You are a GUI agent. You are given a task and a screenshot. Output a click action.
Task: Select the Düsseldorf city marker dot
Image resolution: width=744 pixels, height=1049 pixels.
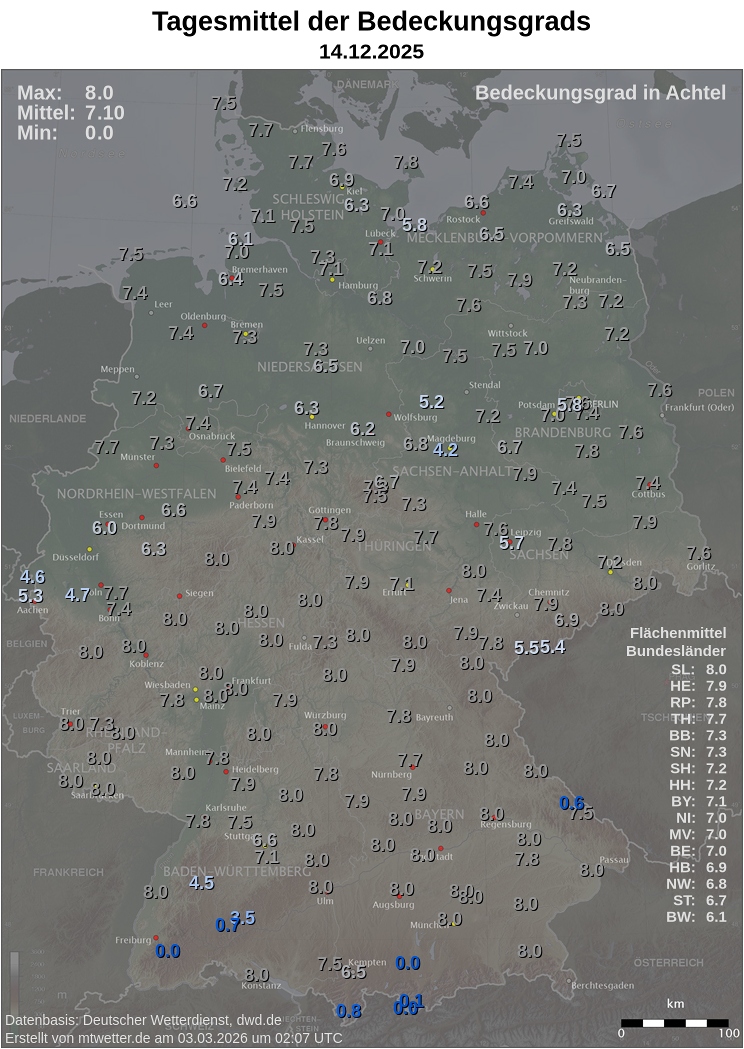[x=89, y=549]
